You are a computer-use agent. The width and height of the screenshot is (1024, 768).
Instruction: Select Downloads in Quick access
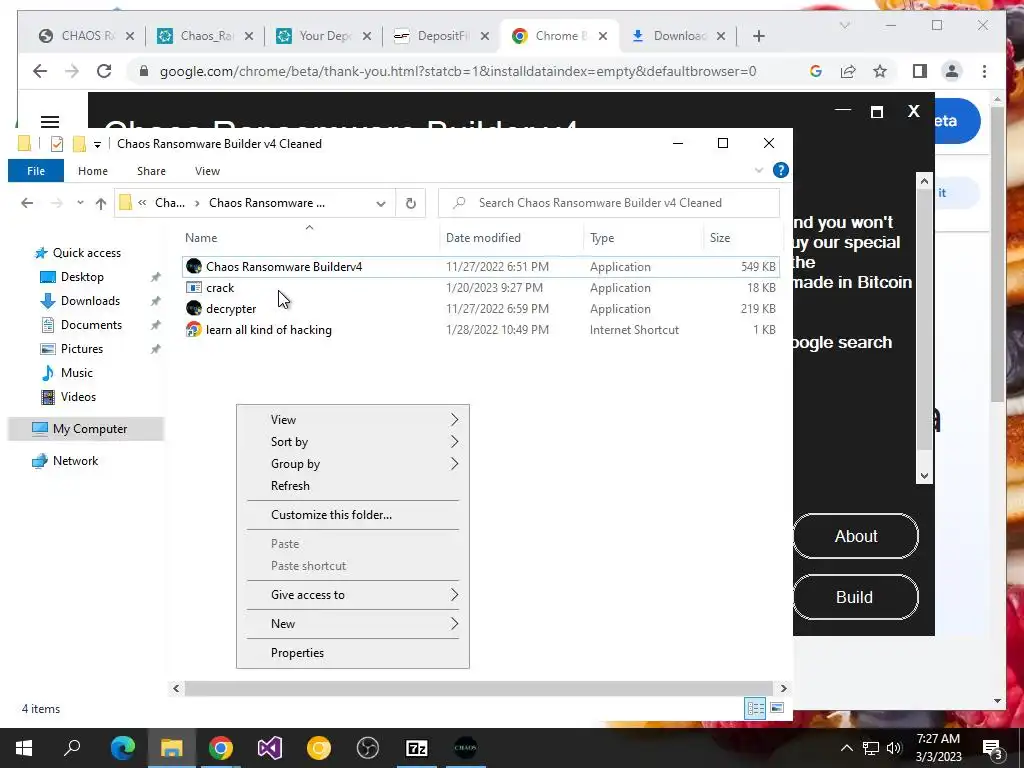click(x=90, y=301)
